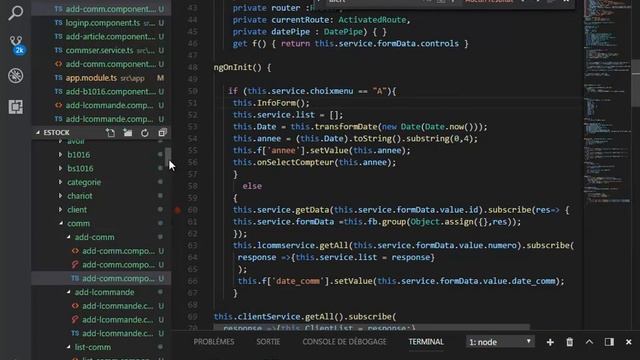The height and width of the screenshot is (360, 640).
Task: Click the editor vertical scrollbar
Action: [636, 84]
